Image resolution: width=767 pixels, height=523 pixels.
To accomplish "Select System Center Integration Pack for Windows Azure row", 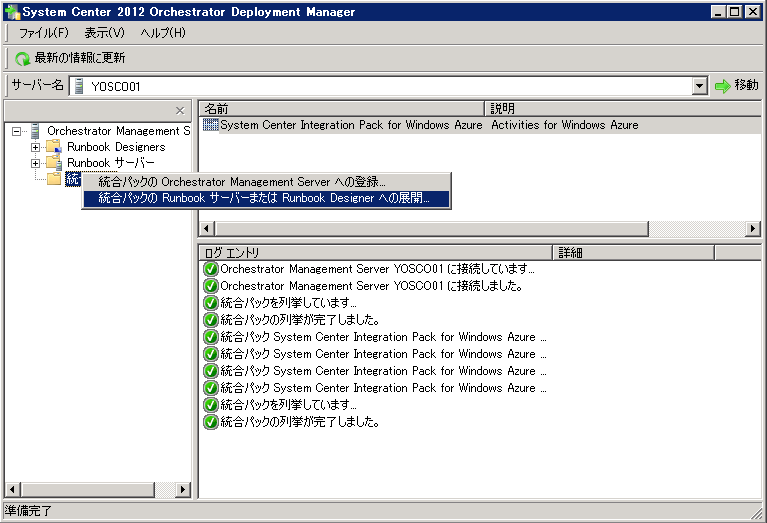I will click(351, 125).
